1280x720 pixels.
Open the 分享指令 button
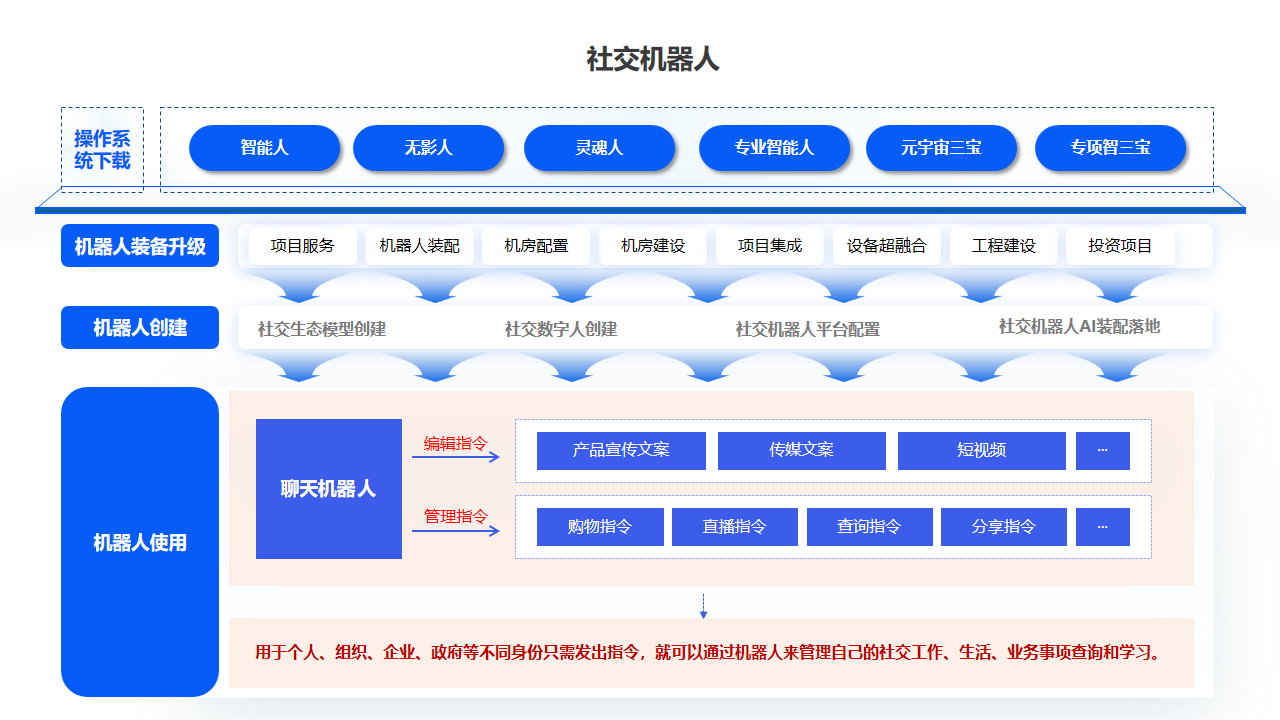1004,527
